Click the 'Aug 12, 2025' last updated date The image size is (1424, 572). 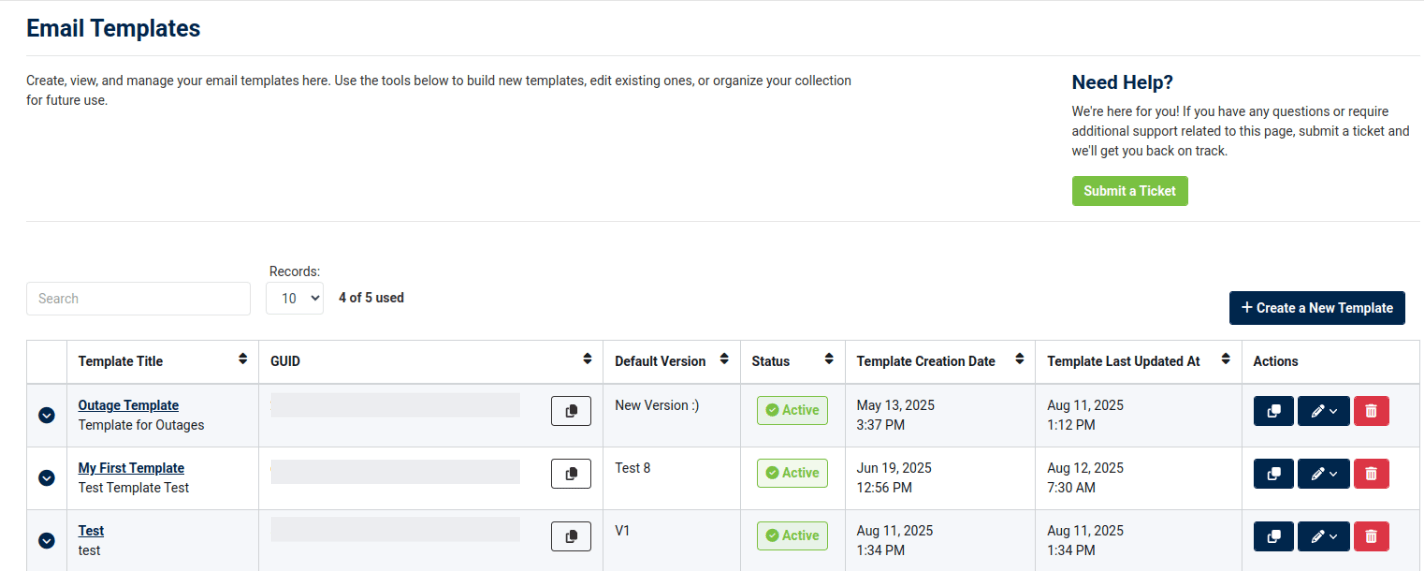click(1085, 468)
